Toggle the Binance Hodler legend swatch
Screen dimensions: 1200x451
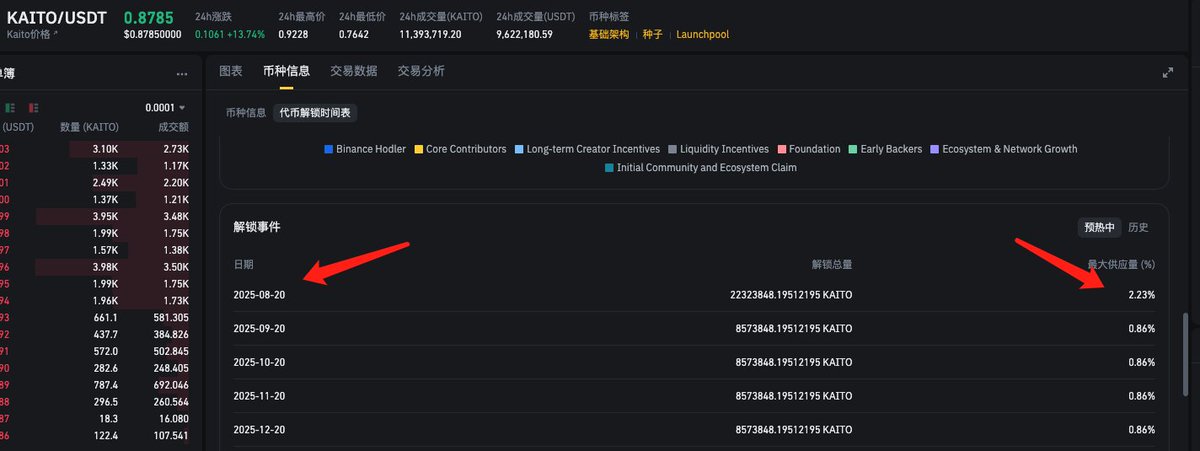click(x=328, y=149)
